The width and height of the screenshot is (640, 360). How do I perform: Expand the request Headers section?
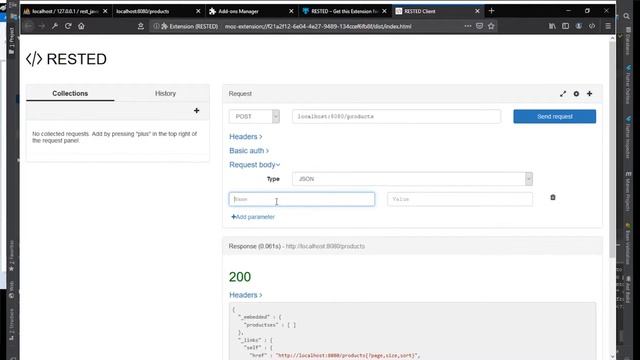[x=245, y=137]
